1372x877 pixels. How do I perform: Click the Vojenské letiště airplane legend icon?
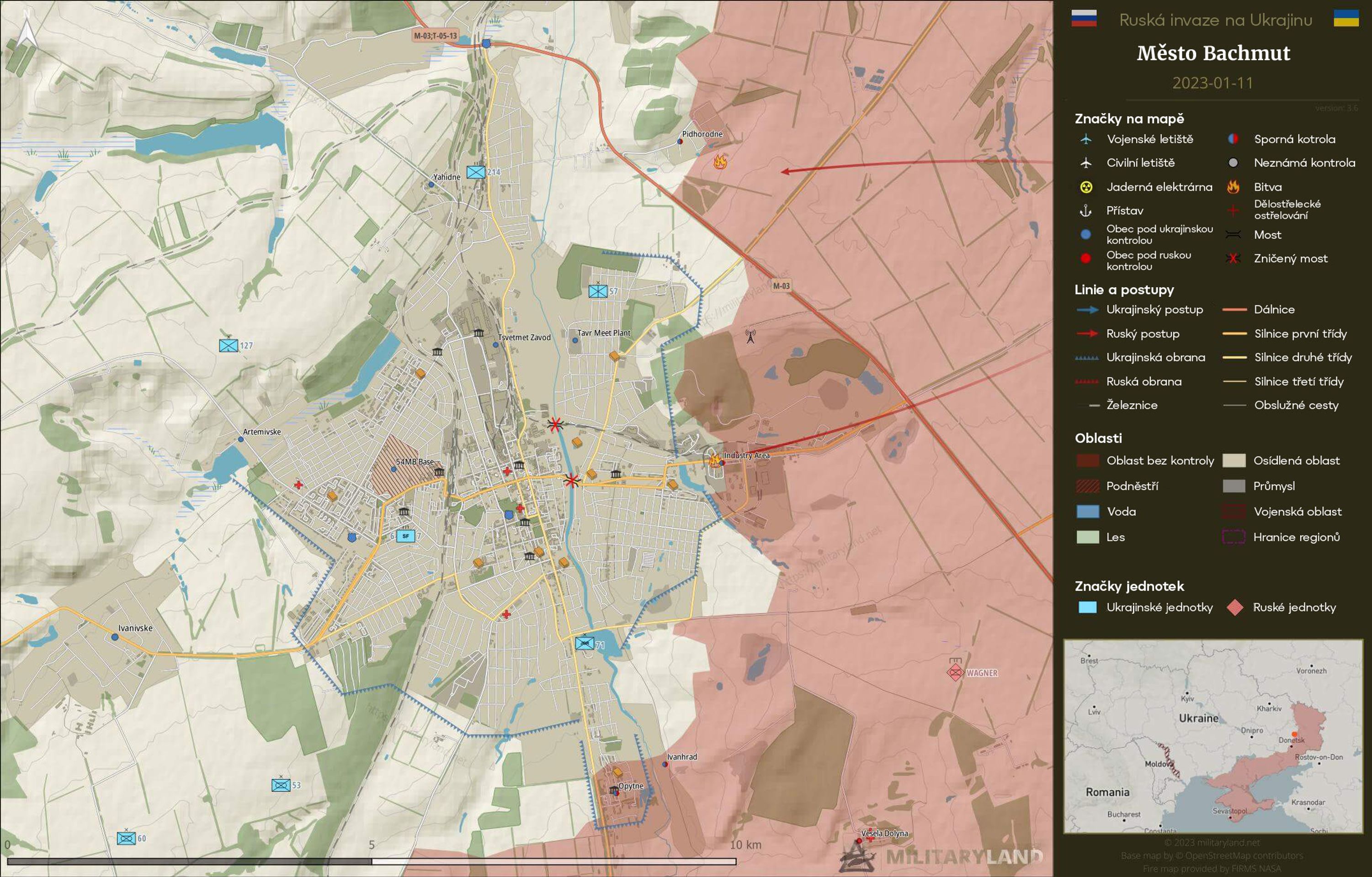coord(1086,139)
